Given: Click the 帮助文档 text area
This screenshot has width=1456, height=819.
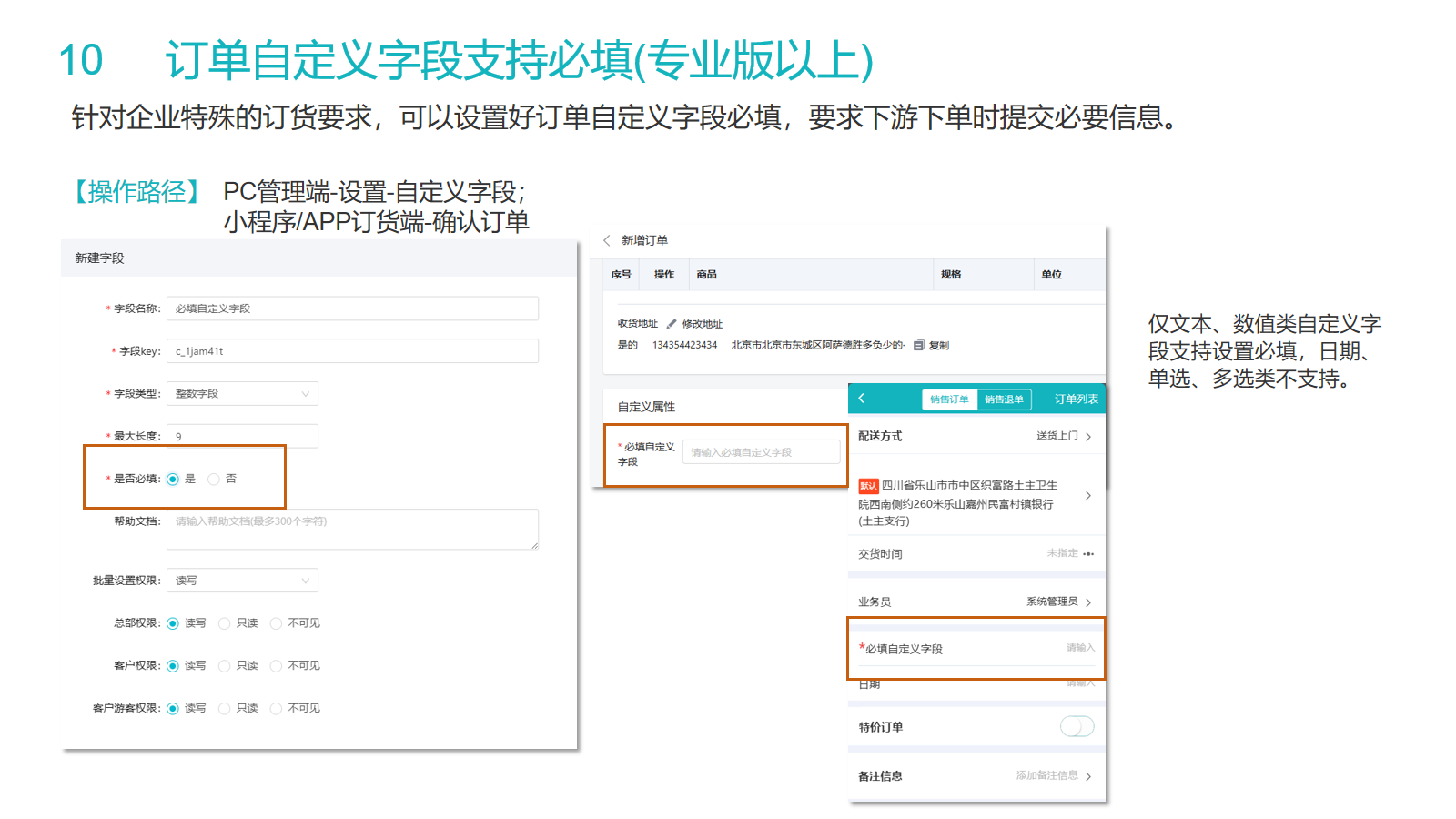Looking at the screenshot, I should (x=352, y=530).
